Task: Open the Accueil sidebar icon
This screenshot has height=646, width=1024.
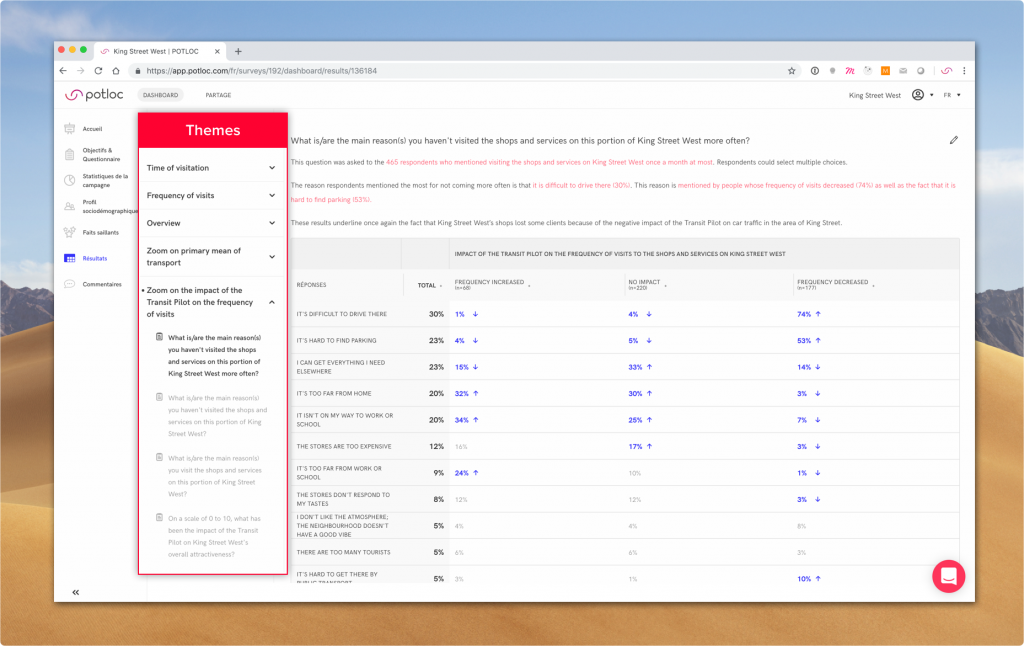Action: click(70, 129)
